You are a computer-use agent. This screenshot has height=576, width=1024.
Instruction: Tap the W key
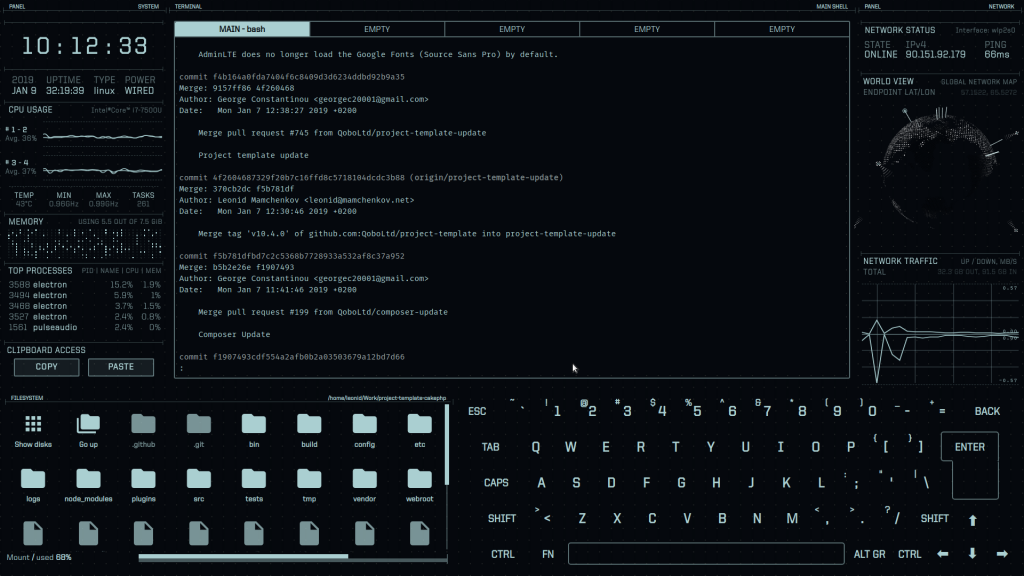pyautogui.click(x=571, y=447)
